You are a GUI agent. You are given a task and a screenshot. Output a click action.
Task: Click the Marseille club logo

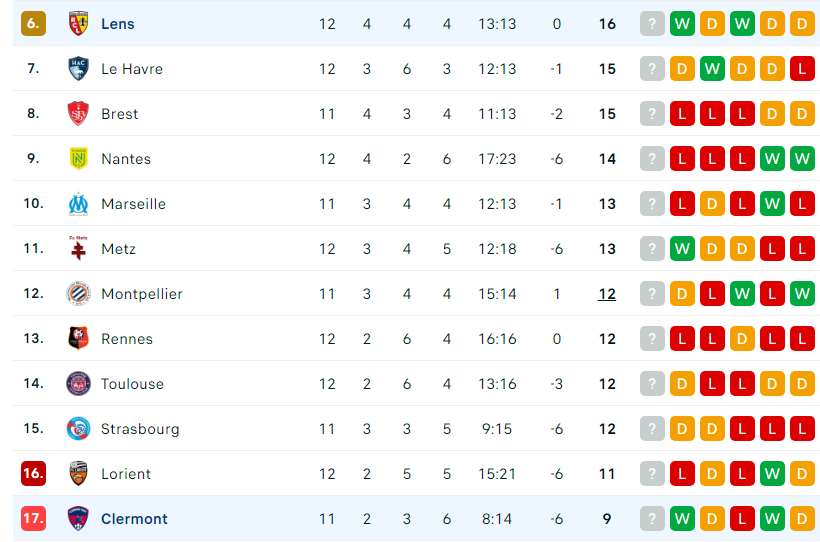pos(78,204)
